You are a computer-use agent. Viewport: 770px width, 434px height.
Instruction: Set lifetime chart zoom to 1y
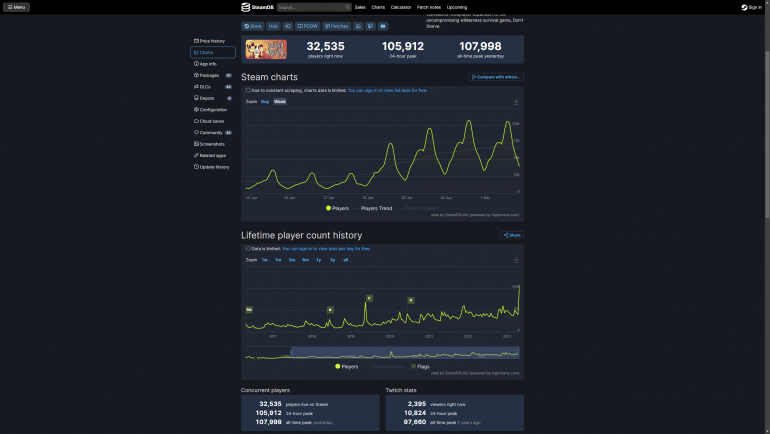click(319, 260)
